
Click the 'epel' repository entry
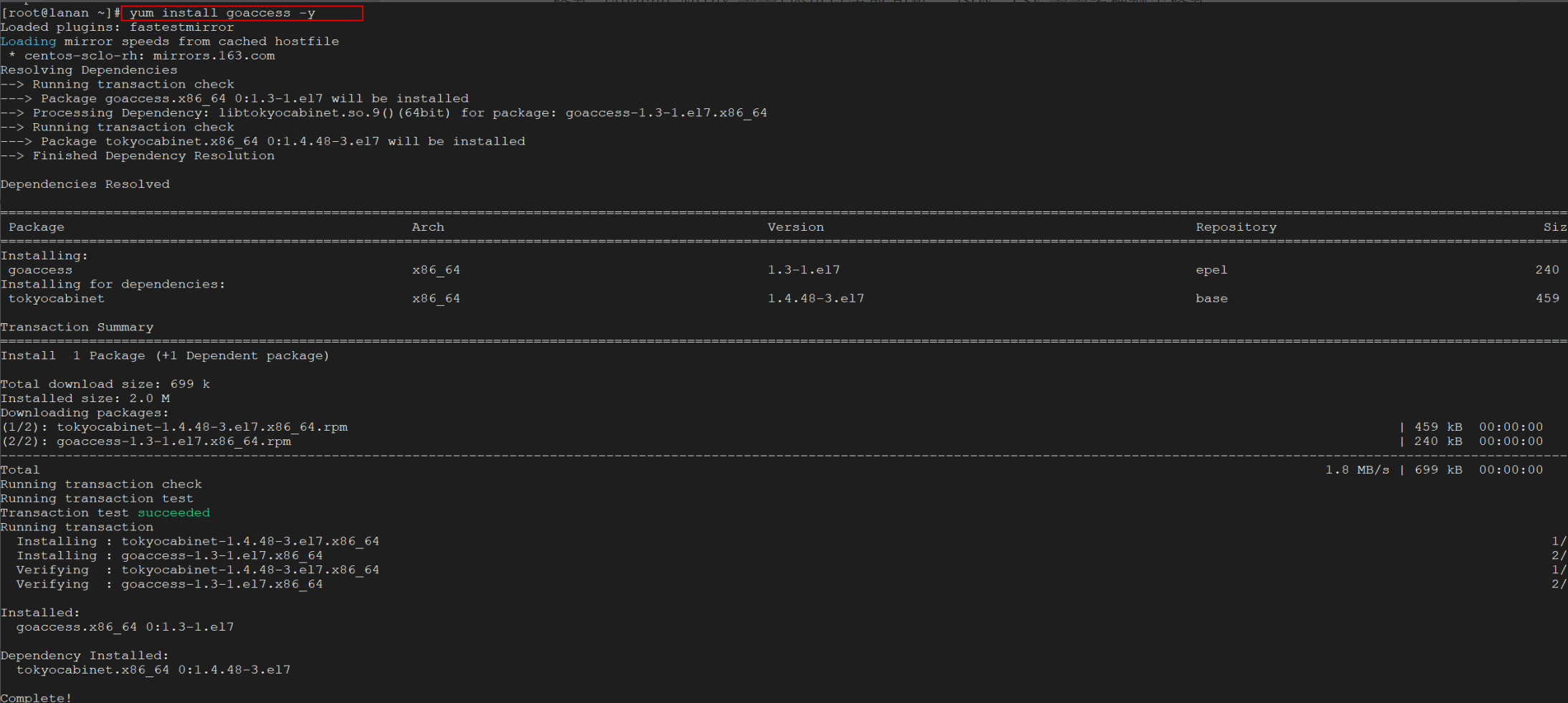pos(1212,270)
